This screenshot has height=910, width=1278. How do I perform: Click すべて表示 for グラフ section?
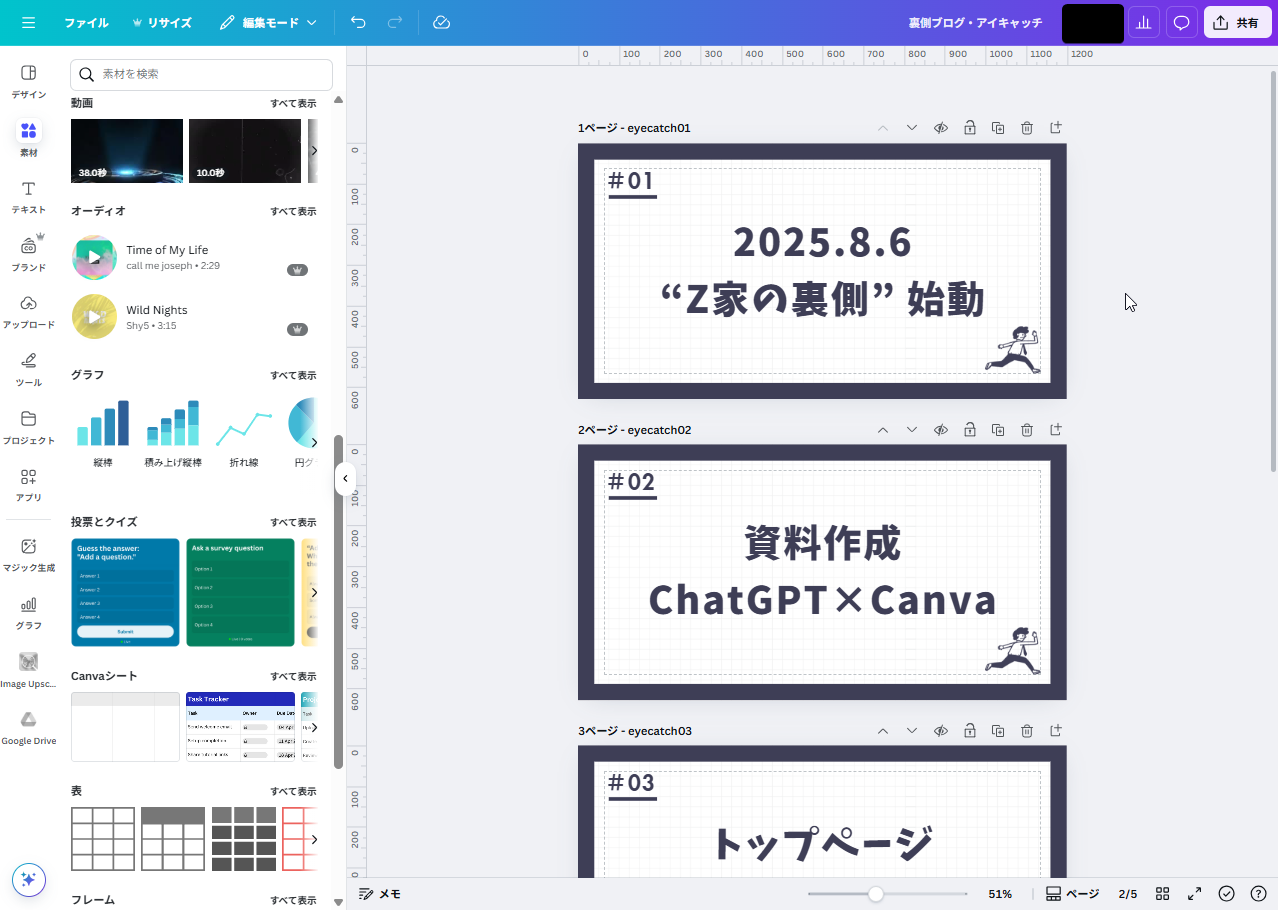coord(293,375)
